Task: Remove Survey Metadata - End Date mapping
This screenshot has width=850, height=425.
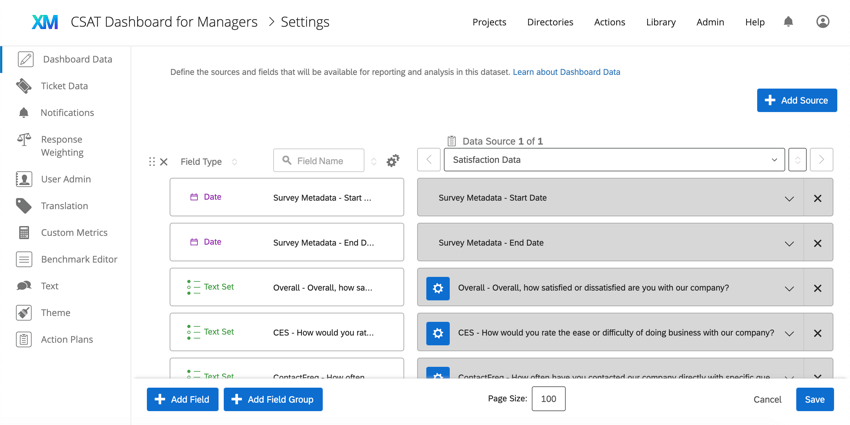Action: click(817, 243)
